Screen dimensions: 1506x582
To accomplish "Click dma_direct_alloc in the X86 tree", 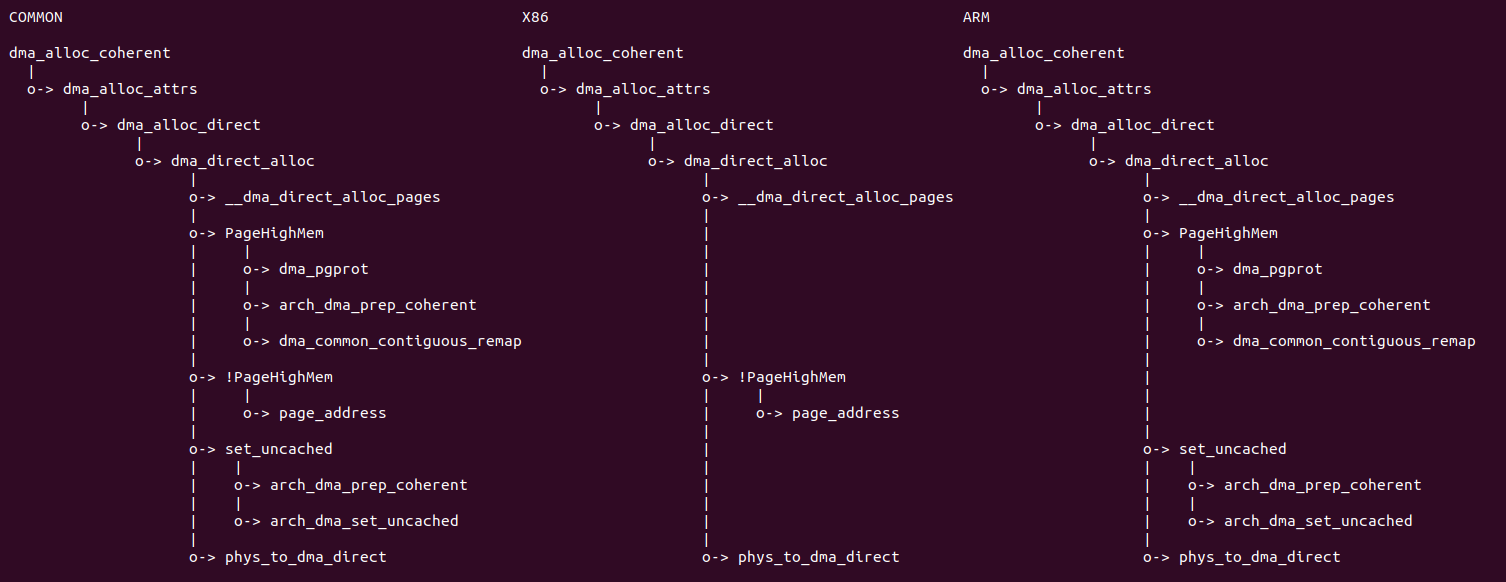I will [x=755, y=162].
